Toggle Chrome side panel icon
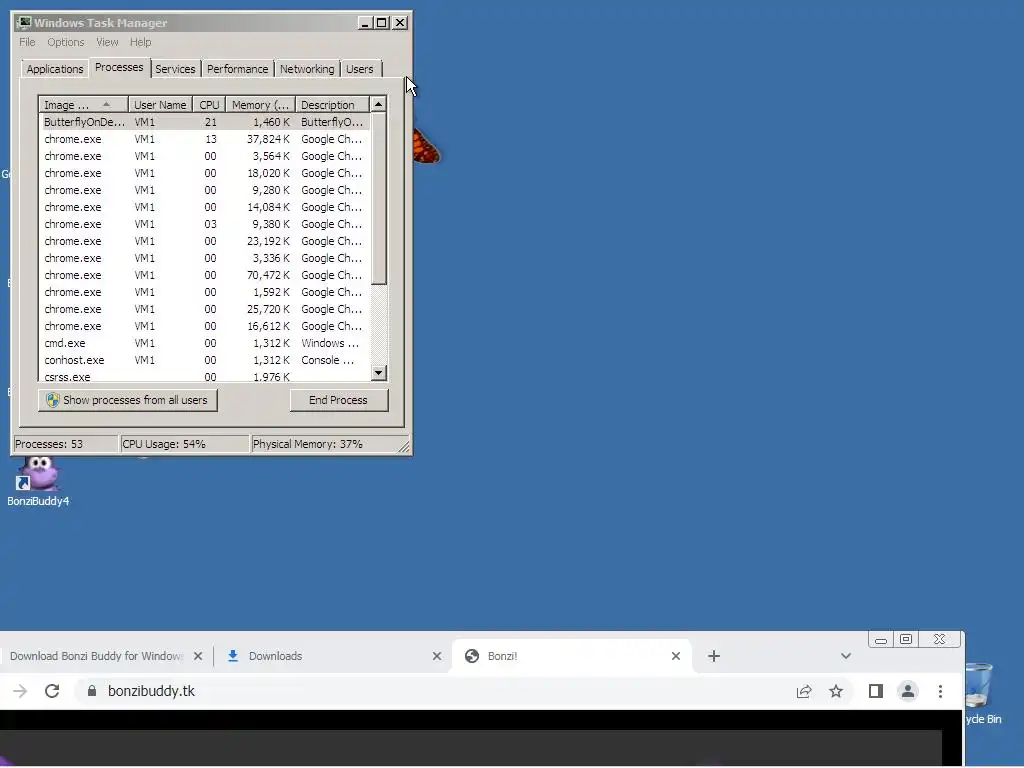 pos(876,691)
